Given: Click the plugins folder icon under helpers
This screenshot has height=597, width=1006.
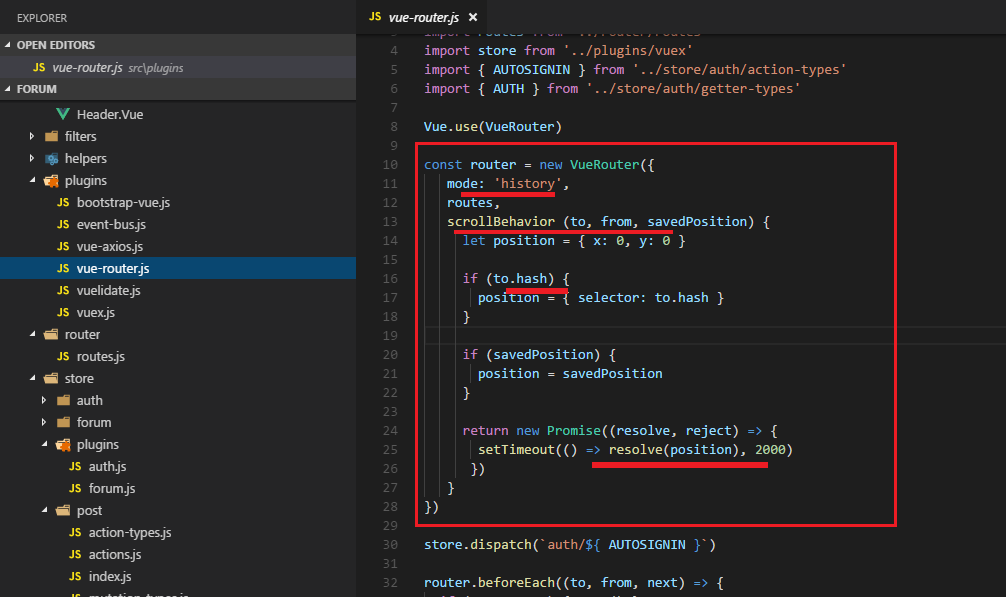Looking at the screenshot, I should point(51,181).
